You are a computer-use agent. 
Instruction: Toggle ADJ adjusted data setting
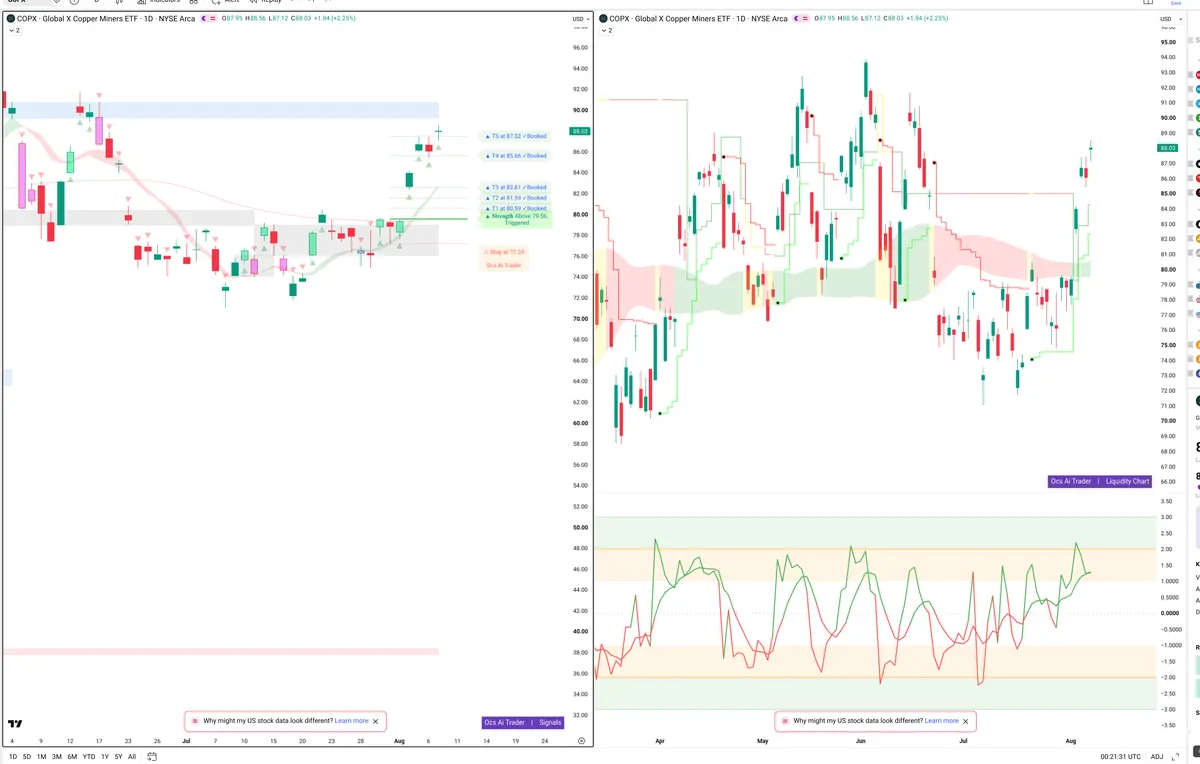(x=1157, y=757)
